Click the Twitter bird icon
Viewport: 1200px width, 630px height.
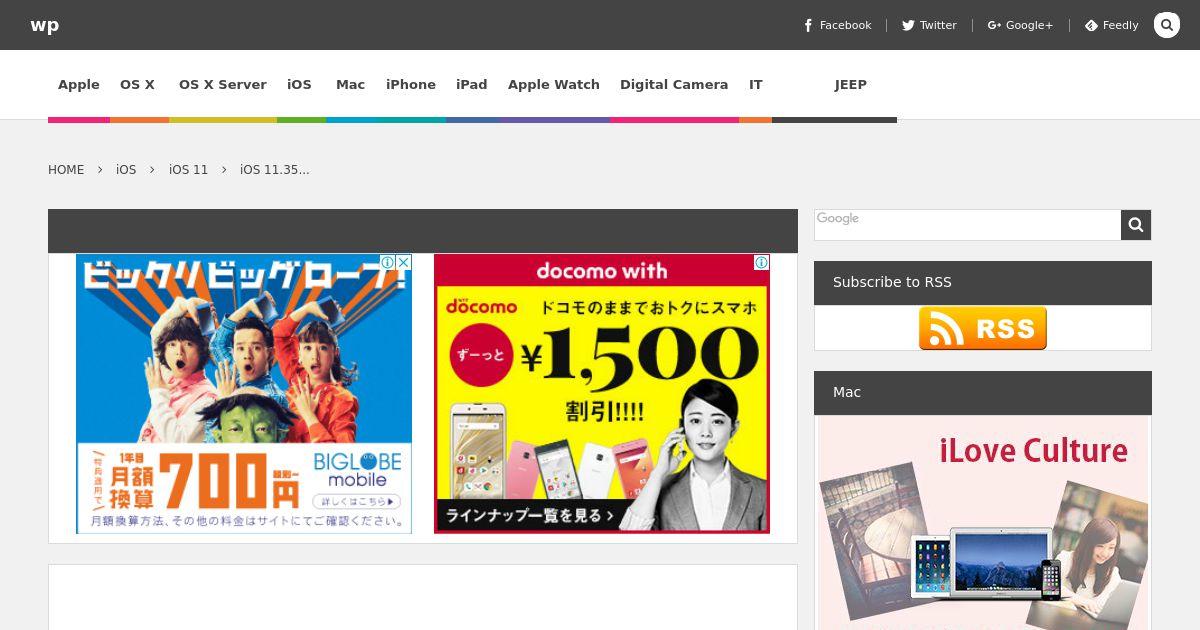coord(908,25)
